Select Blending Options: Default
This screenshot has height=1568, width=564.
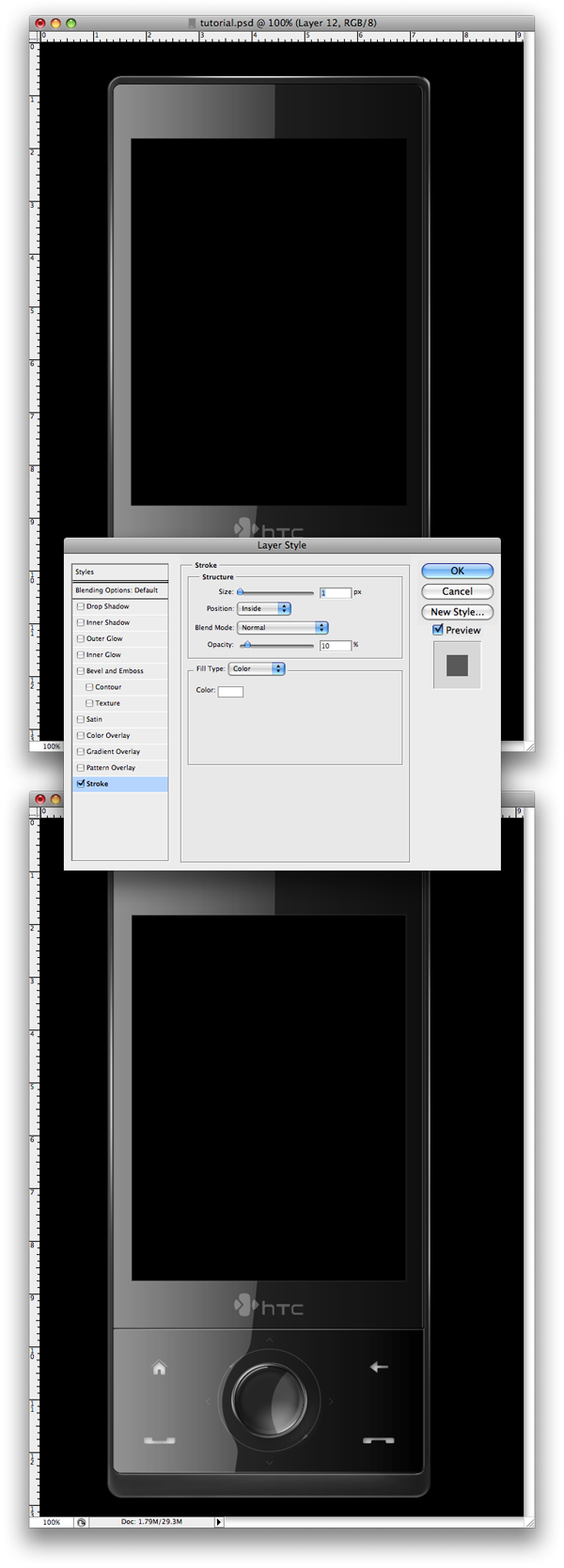coord(120,590)
